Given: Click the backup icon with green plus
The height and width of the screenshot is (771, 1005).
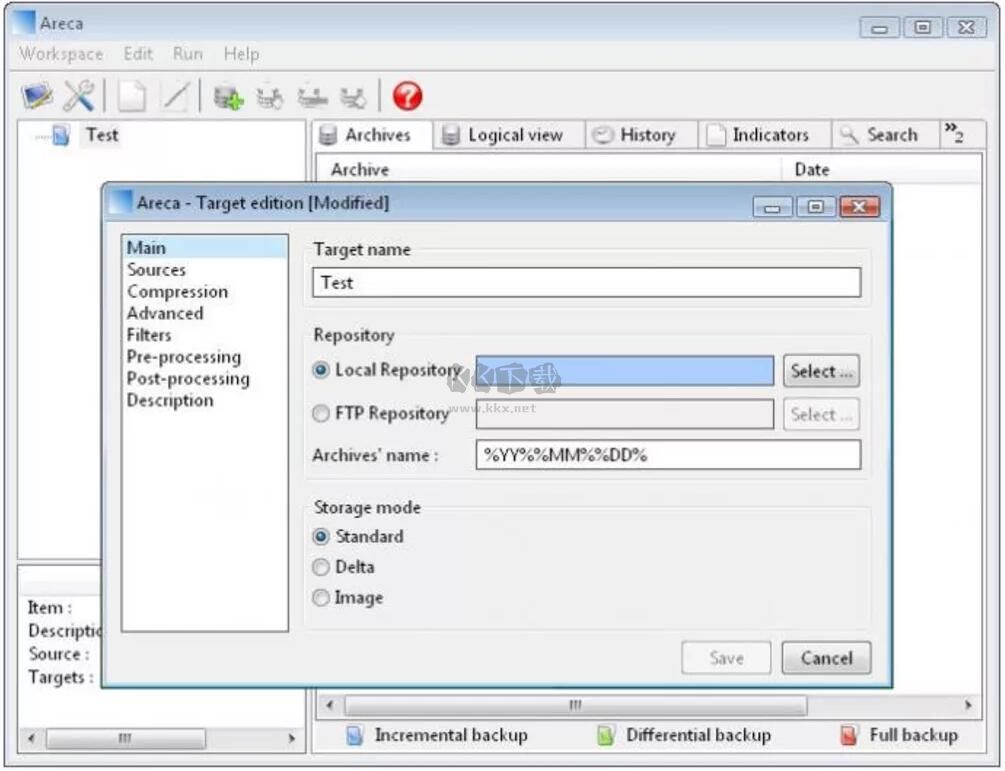Looking at the screenshot, I should [x=227, y=97].
